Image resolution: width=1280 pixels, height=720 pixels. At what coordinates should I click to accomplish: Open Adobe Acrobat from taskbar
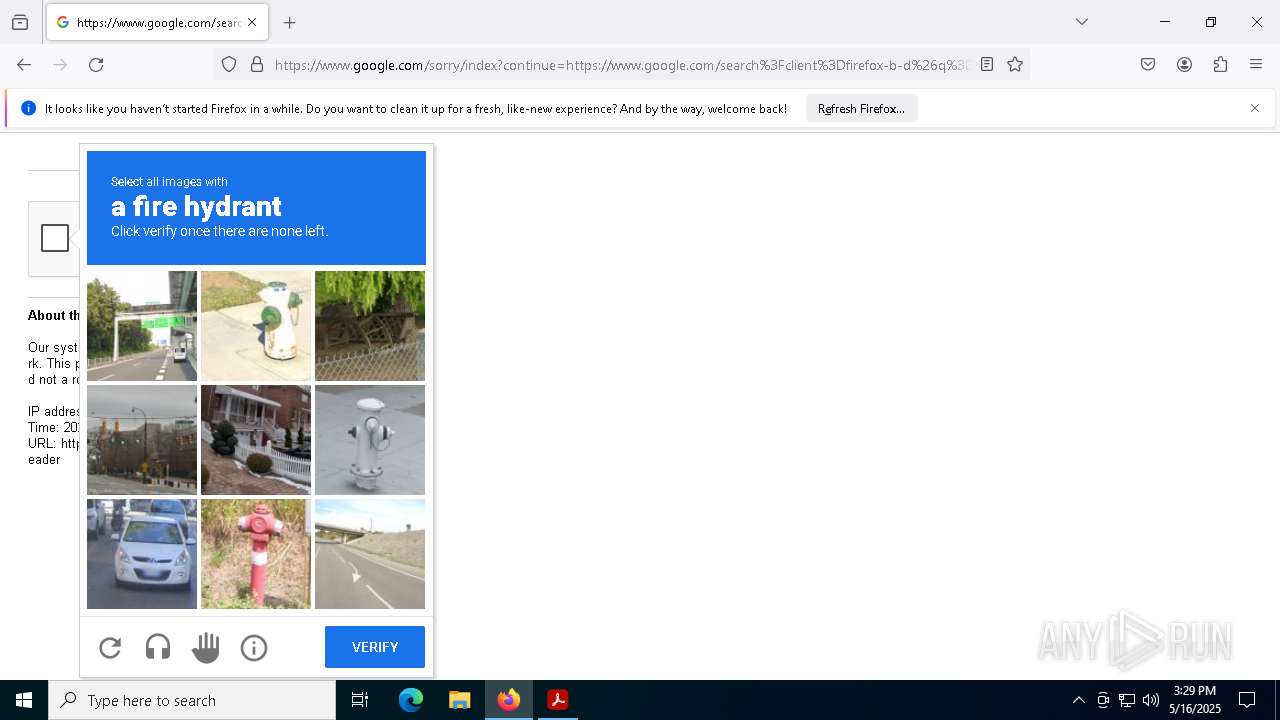[x=557, y=700]
